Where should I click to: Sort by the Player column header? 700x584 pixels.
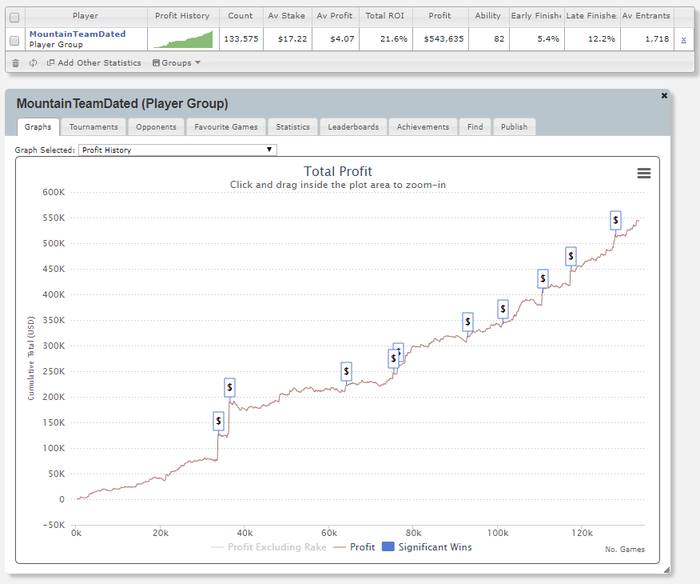click(85, 16)
